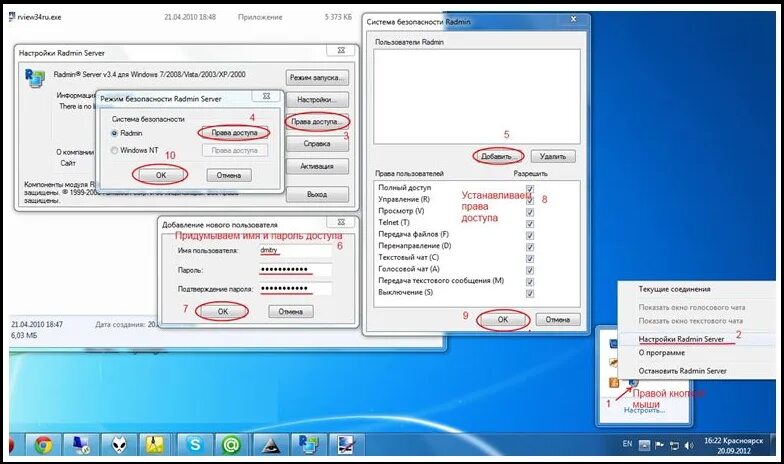The image size is (784, 464).
Task: Open the computer monitor icon next to Chrome
Action: (x=80, y=444)
